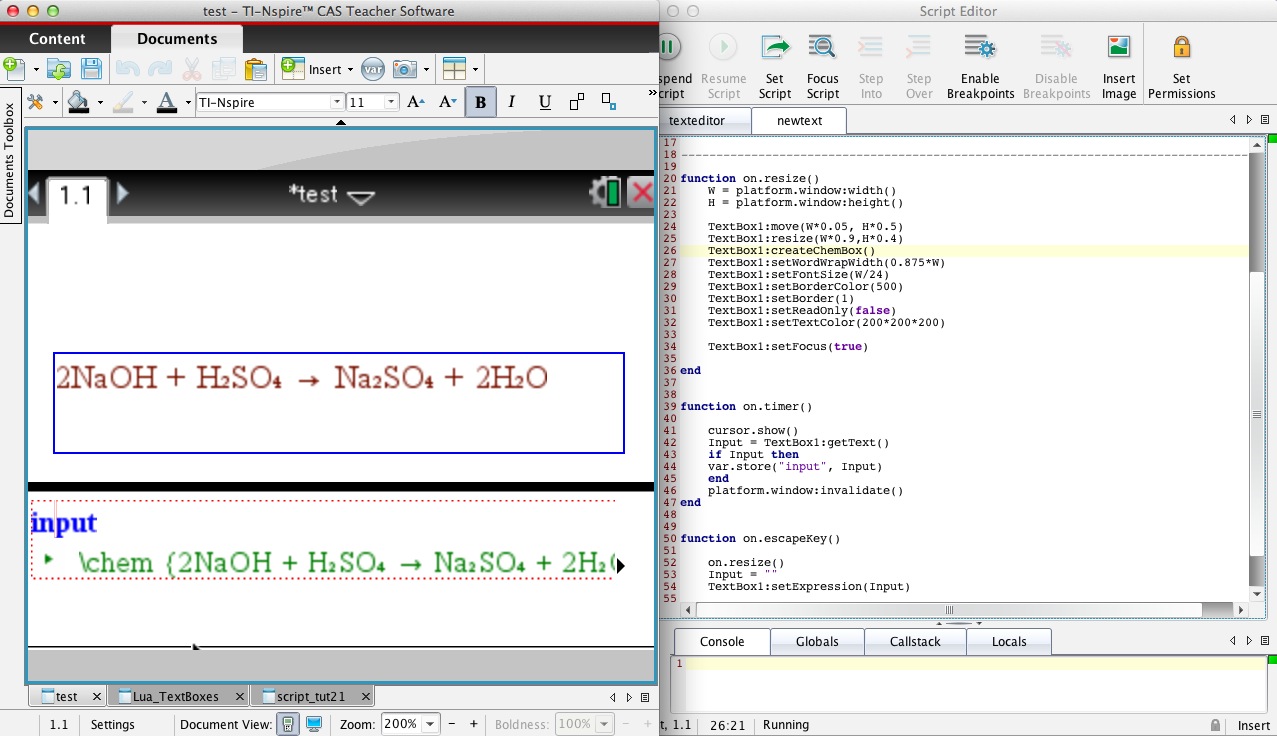This screenshot has height=736, width=1277.
Task: Click the Settings button in status bar
Action: pyautogui.click(x=112, y=724)
